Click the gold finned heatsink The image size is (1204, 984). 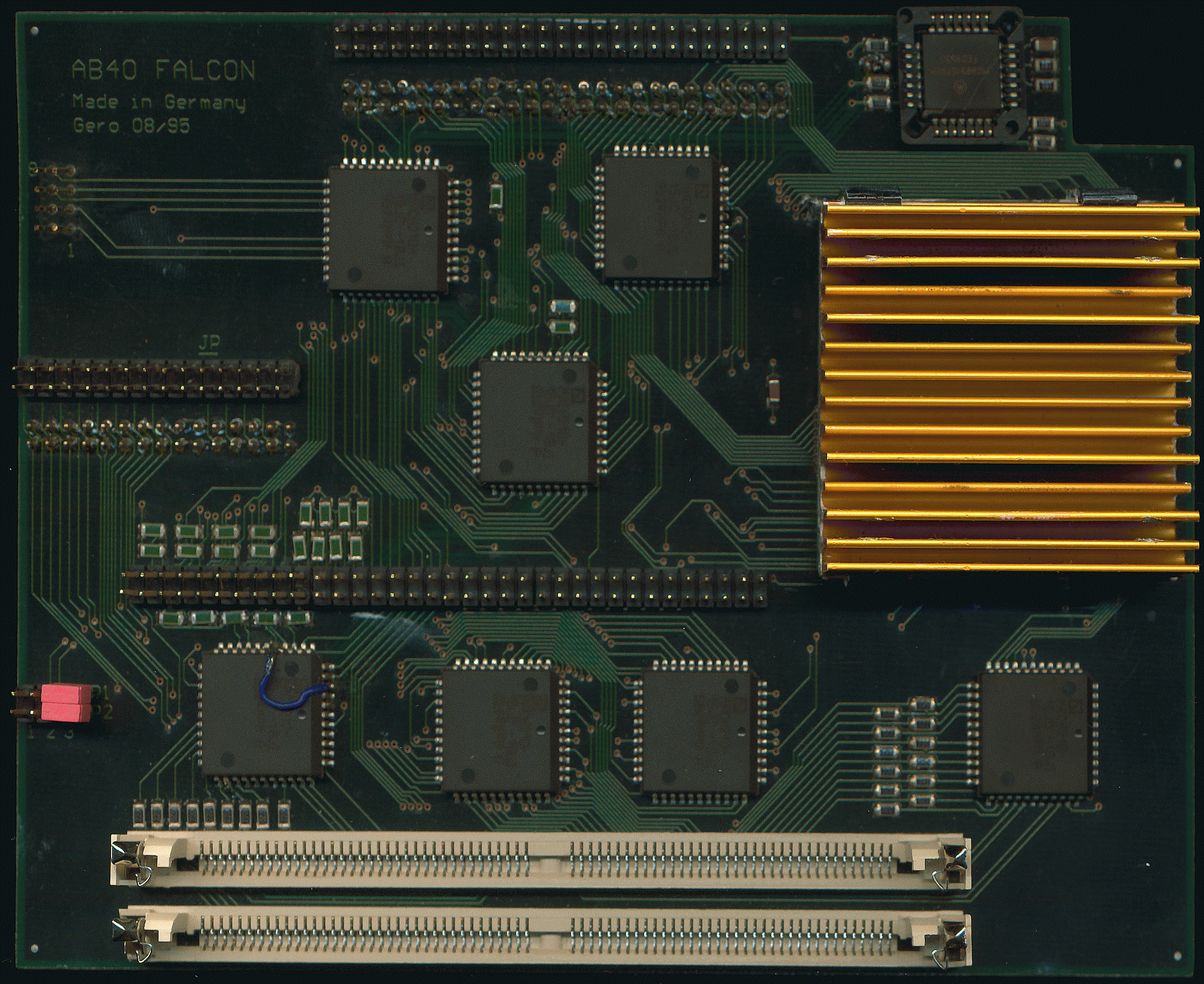[x=1009, y=388]
